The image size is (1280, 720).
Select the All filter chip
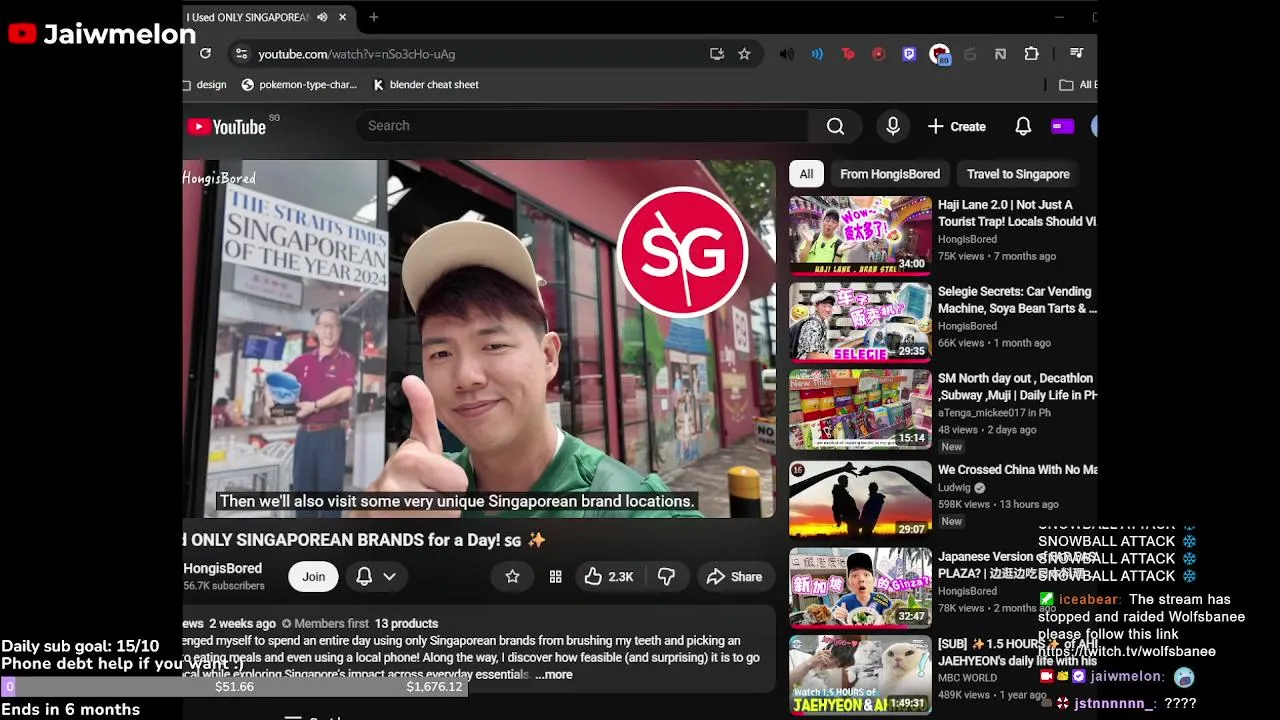806,174
